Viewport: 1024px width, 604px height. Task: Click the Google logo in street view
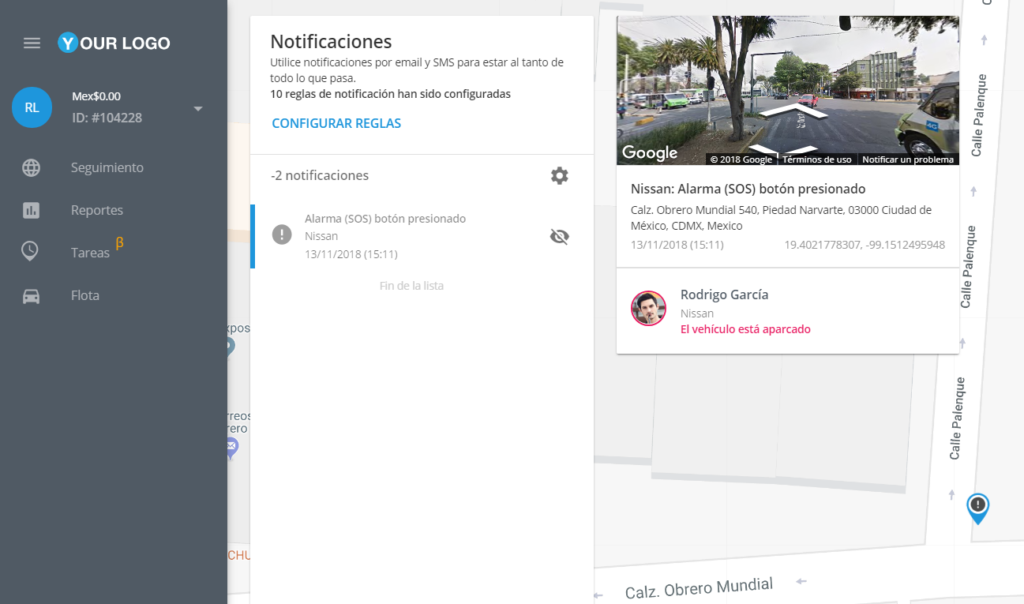(x=649, y=153)
